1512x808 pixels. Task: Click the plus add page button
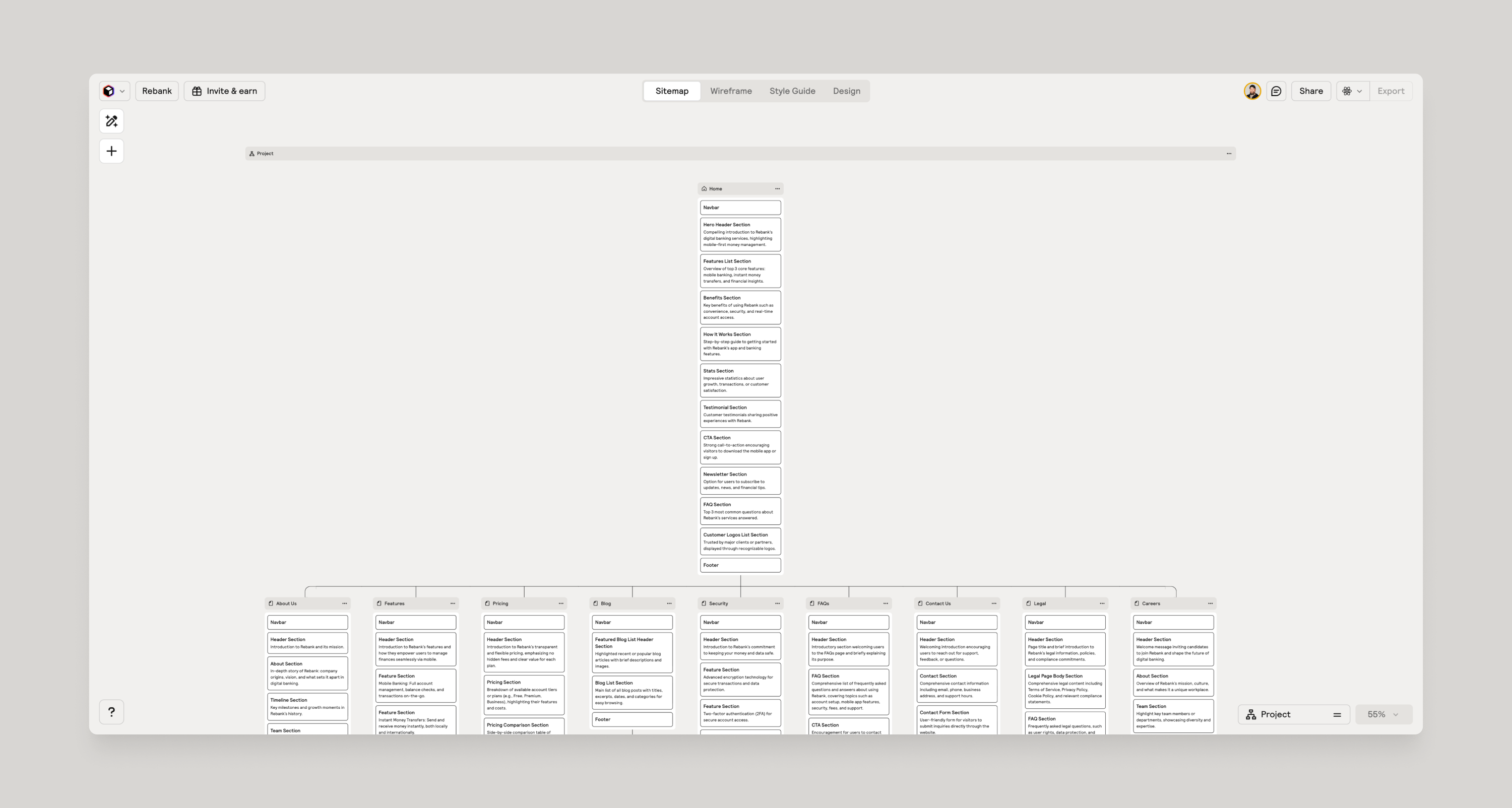[x=111, y=152]
